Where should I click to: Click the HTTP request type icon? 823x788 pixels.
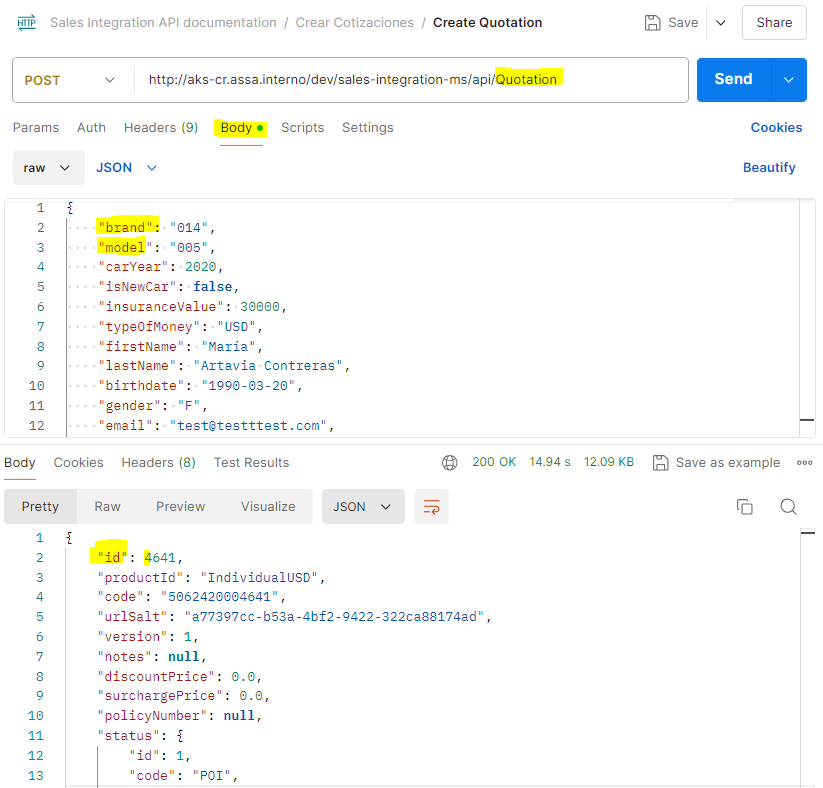[x=27, y=23]
